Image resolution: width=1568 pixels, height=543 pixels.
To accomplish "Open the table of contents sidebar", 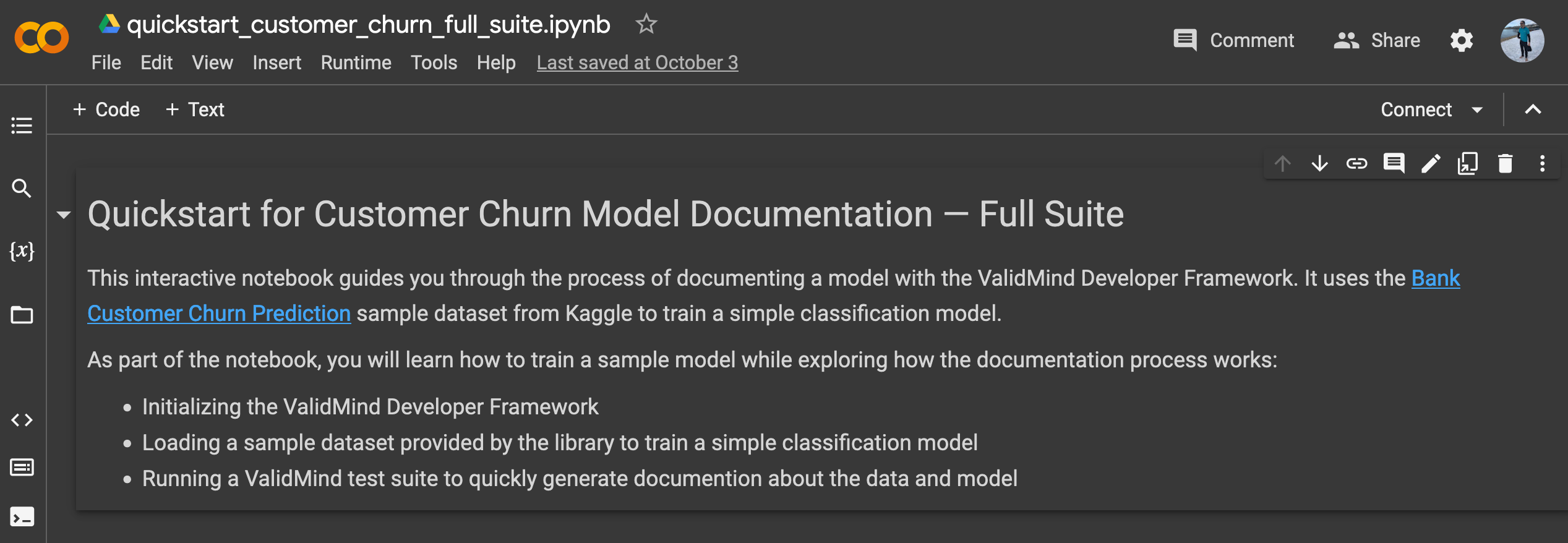I will pyautogui.click(x=22, y=126).
